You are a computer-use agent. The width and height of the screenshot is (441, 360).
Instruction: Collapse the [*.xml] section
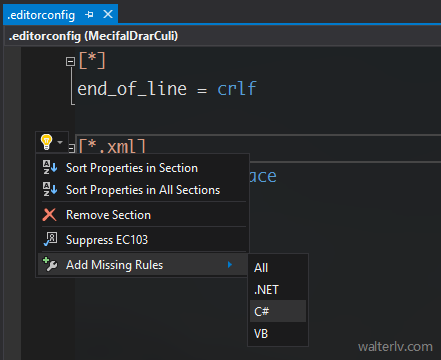[x=71, y=148]
